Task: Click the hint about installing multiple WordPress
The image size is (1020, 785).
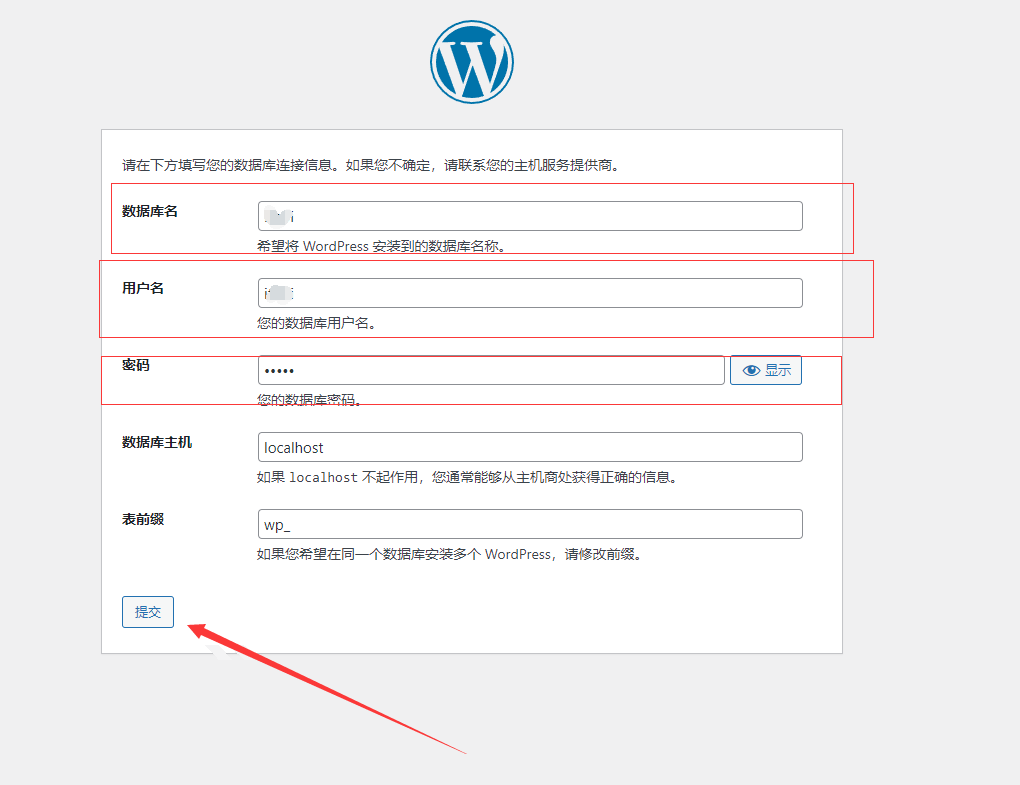Action: [x=449, y=554]
